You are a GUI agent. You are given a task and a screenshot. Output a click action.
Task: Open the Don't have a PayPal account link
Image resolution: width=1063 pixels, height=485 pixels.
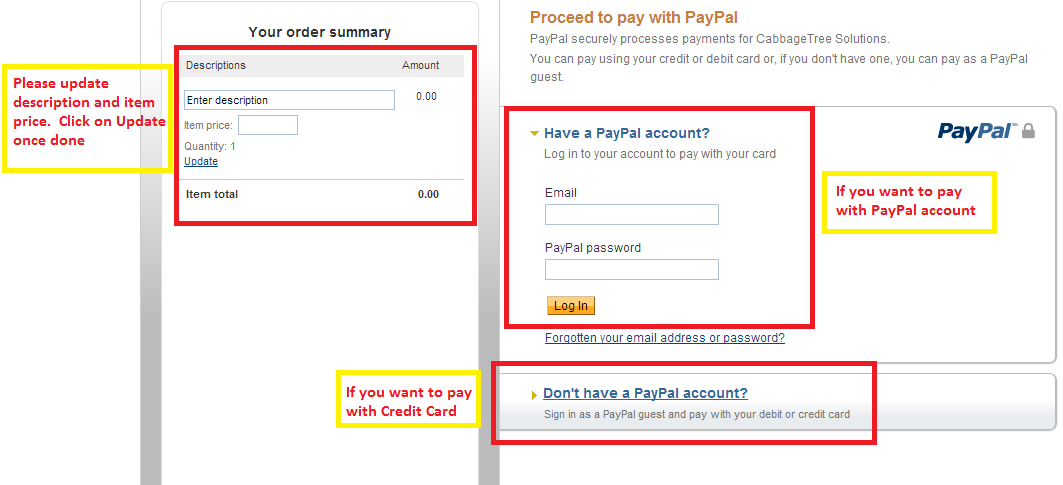645,393
